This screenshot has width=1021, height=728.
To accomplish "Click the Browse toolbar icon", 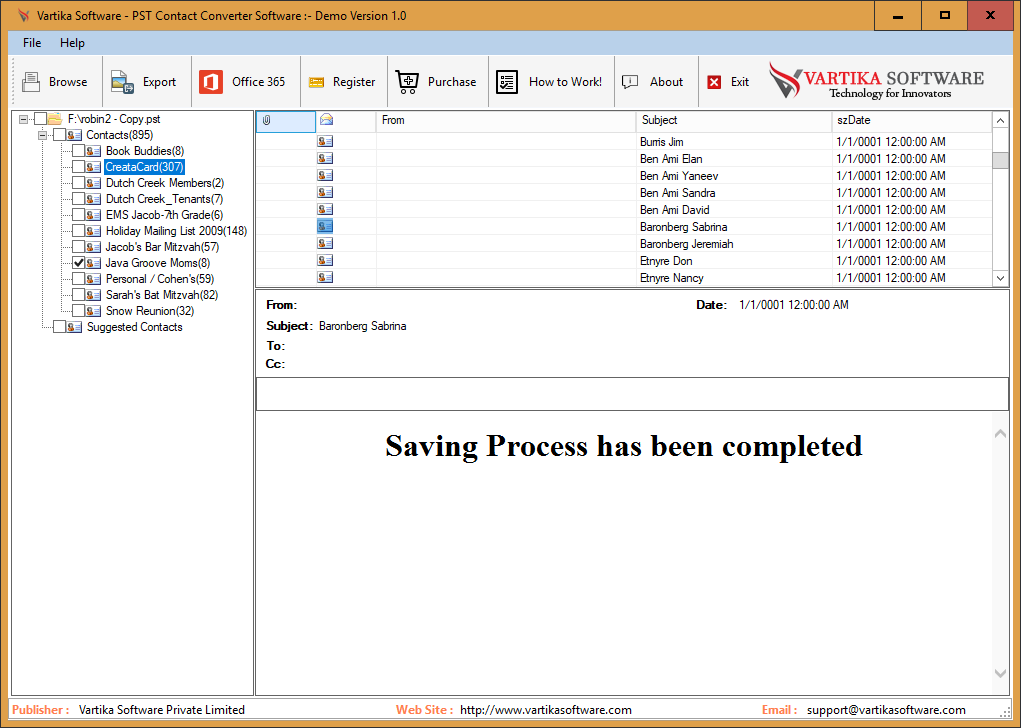I will pyautogui.click(x=31, y=82).
